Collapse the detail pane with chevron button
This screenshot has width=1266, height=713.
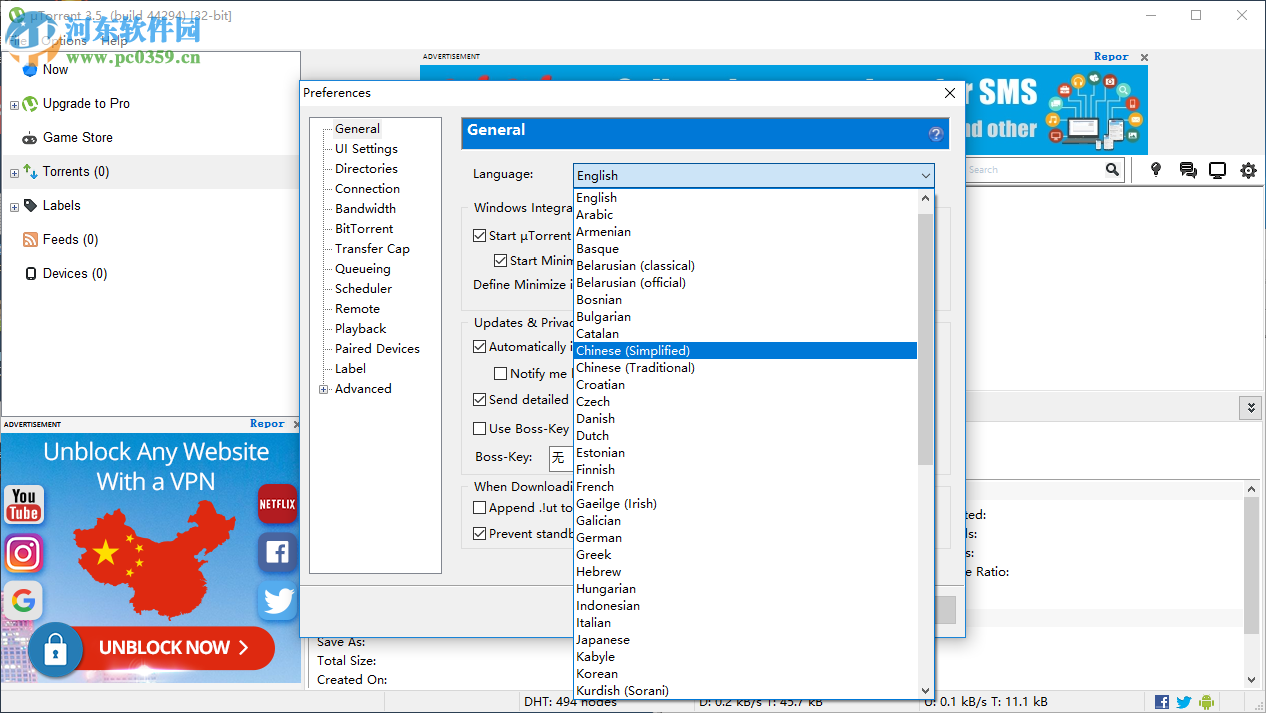(x=1249, y=407)
